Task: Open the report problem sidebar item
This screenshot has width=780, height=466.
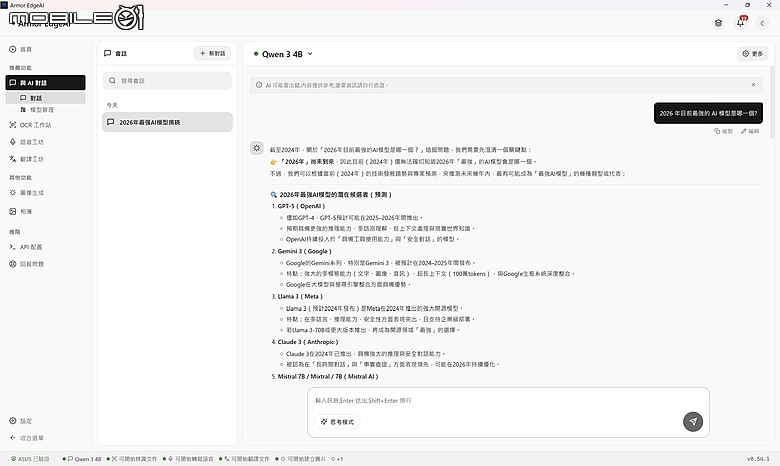Action: coord(27,264)
